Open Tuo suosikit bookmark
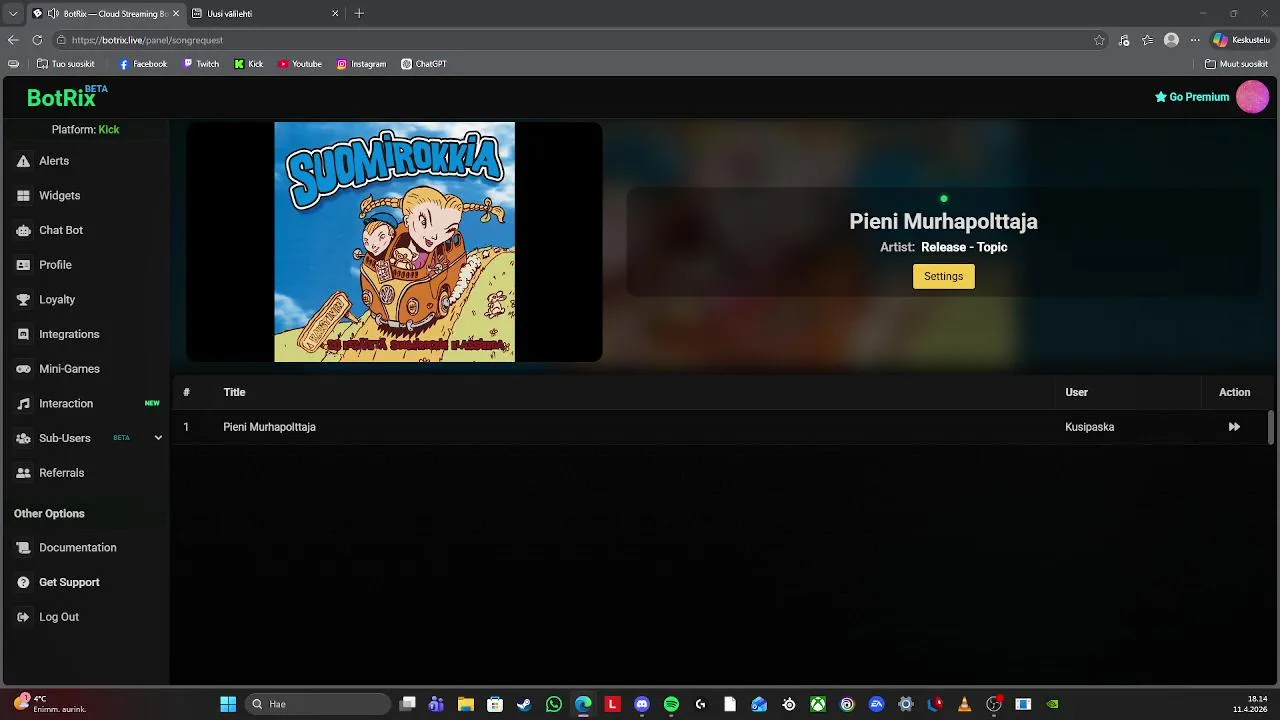The width and height of the screenshot is (1280, 720). pos(65,64)
